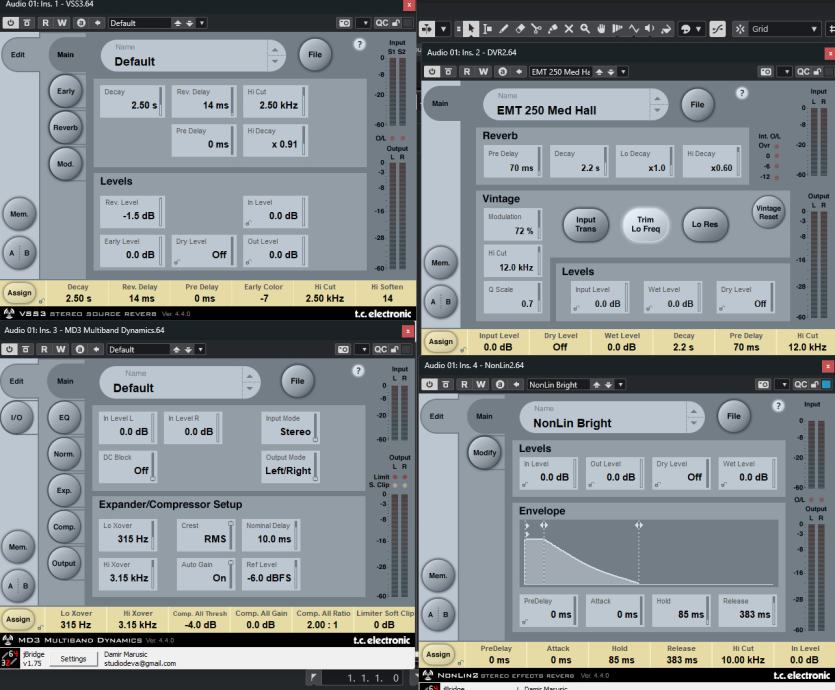
Task: Click the Mem. button in DVR2
Action: [x=440, y=262]
